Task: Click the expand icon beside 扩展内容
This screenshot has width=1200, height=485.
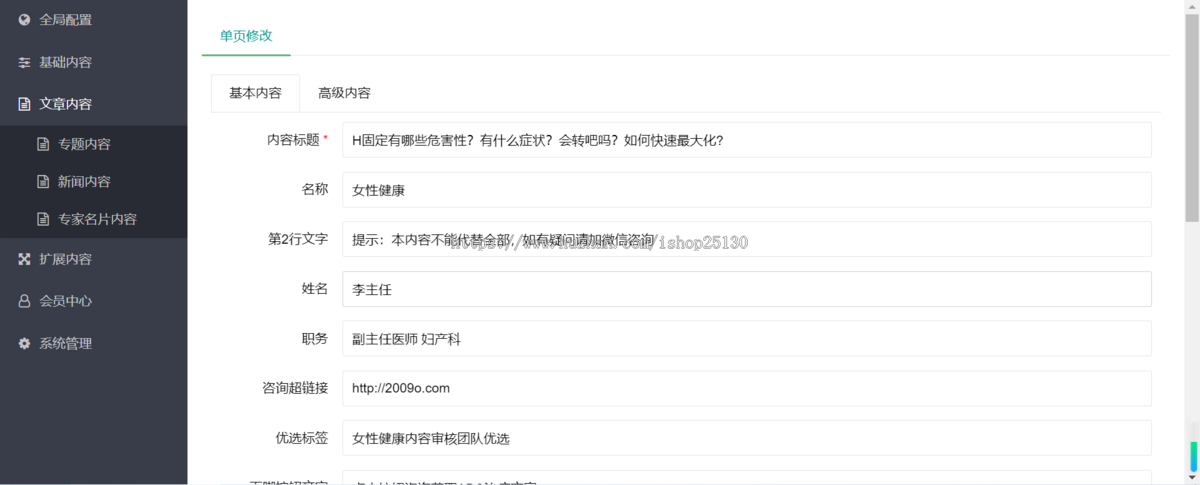Action: 24,259
